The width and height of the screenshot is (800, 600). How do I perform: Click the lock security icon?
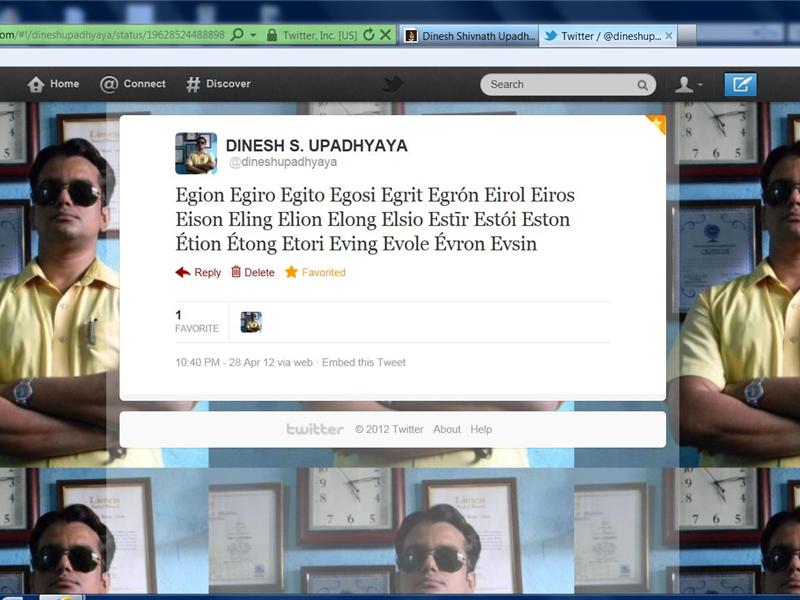point(272,35)
